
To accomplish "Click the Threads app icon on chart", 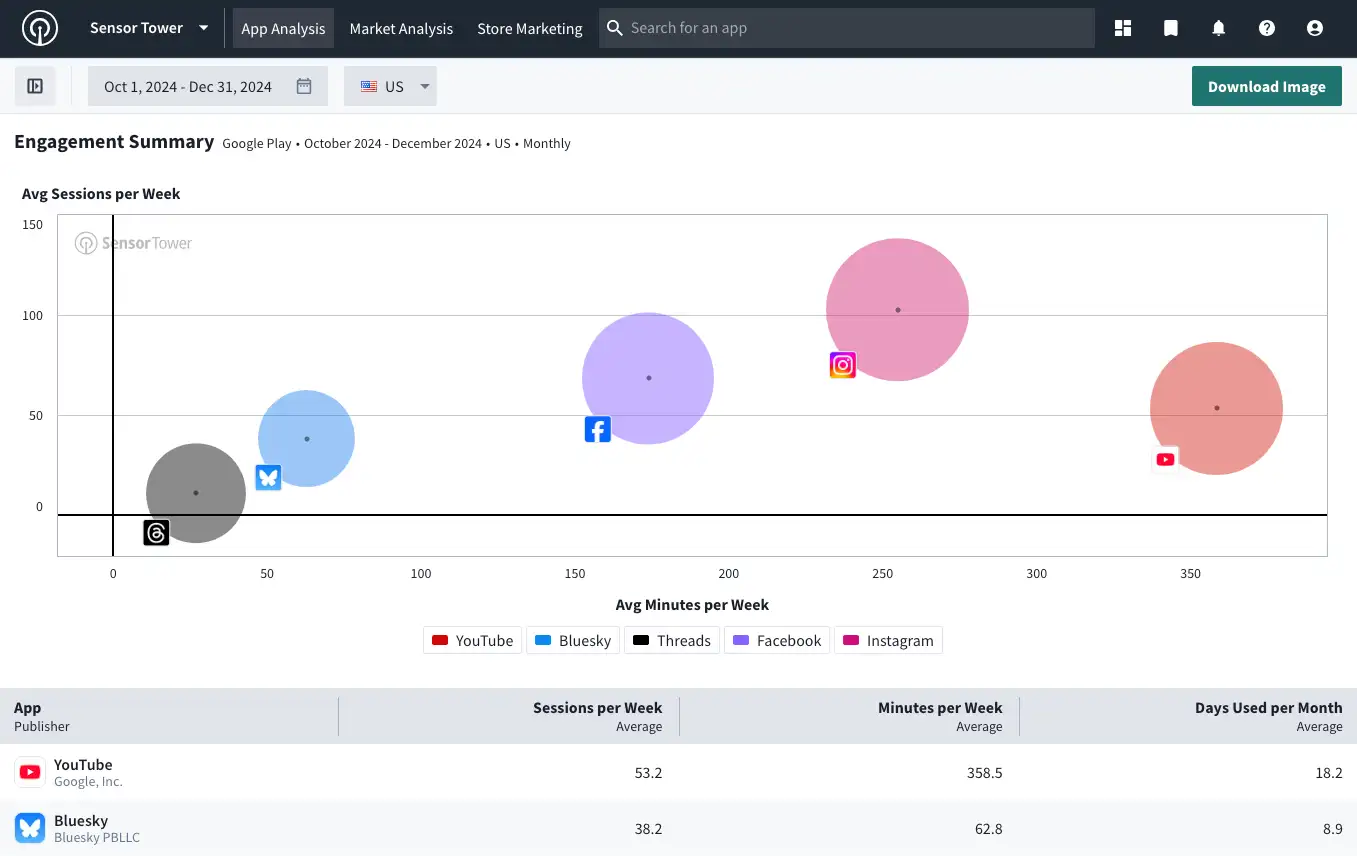I will tap(156, 533).
